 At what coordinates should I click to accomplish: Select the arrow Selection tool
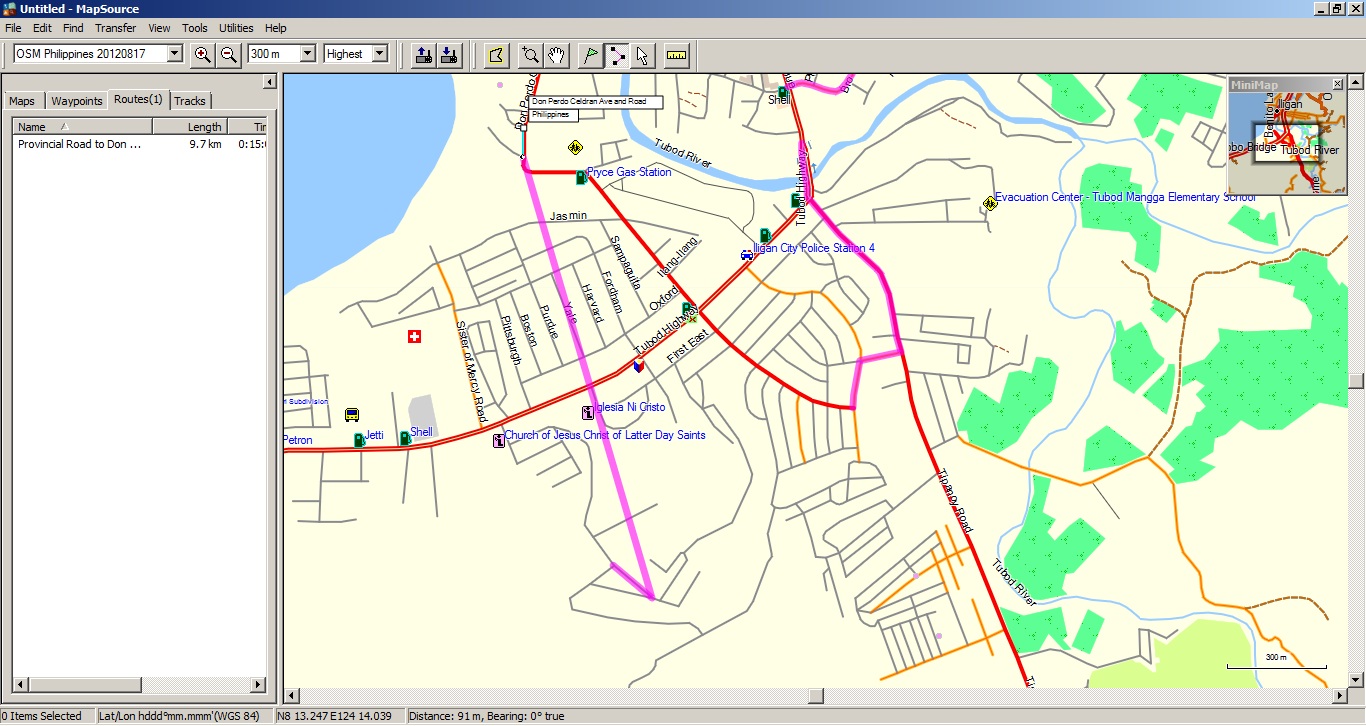pos(642,55)
